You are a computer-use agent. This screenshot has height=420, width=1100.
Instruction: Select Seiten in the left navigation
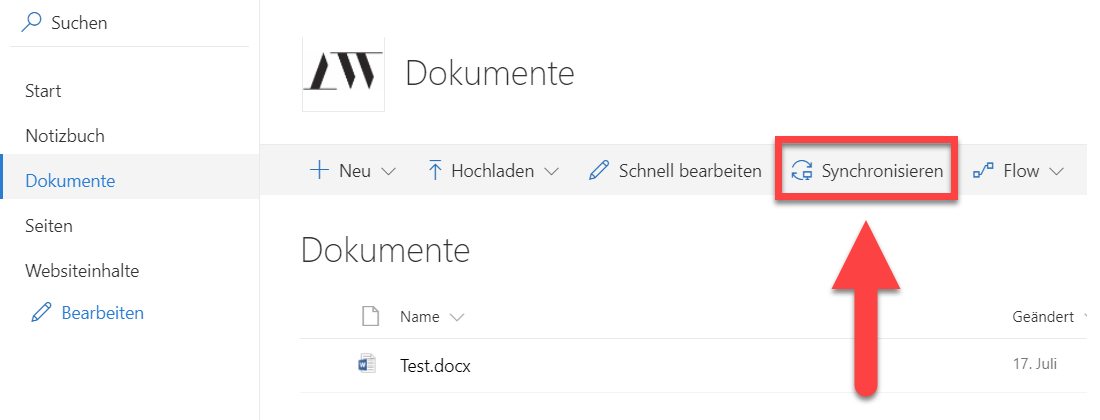49,226
